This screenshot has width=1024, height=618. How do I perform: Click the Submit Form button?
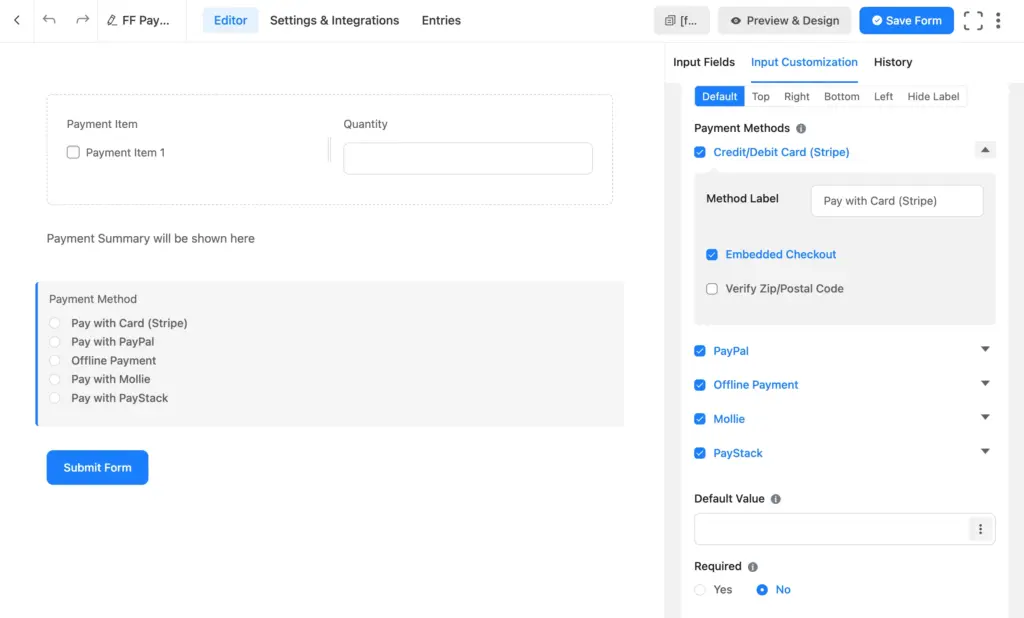[97, 468]
